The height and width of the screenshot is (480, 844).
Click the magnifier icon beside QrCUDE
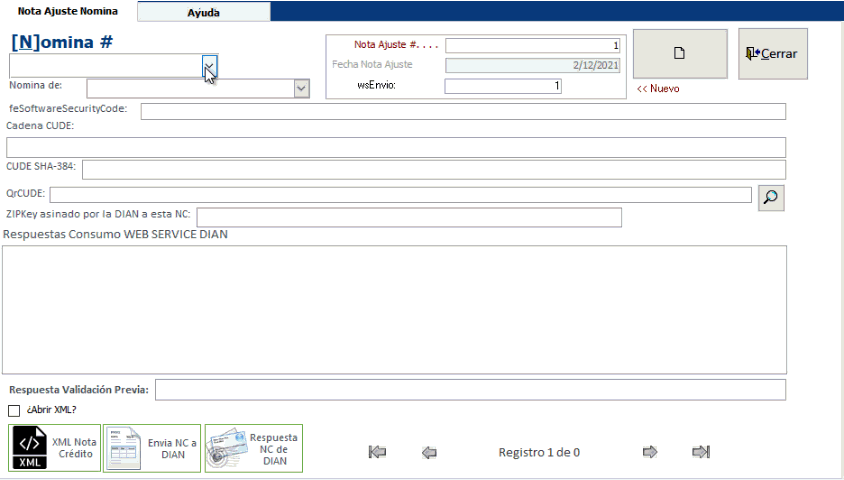770,197
